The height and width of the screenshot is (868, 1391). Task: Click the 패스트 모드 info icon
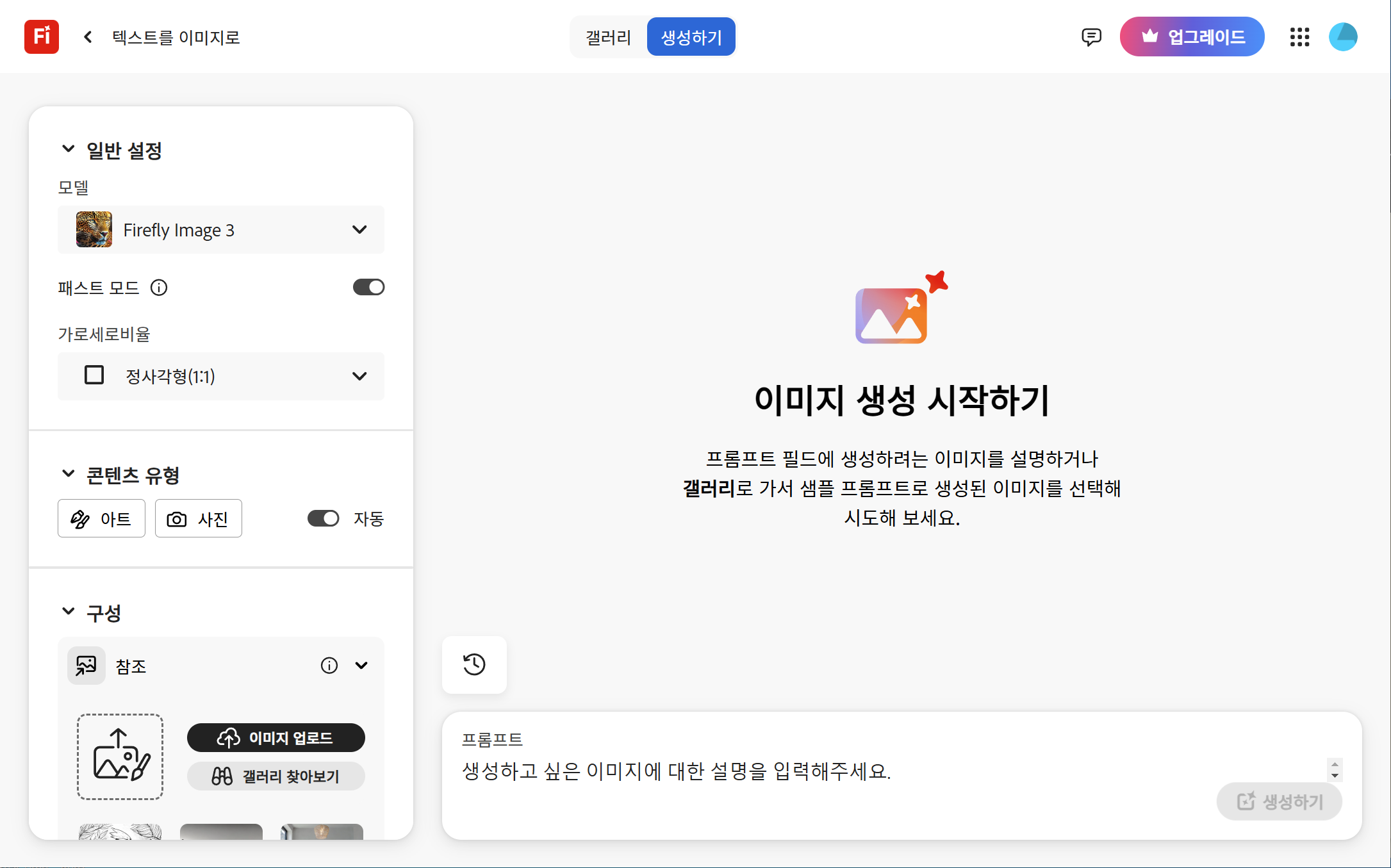pos(159,288)
